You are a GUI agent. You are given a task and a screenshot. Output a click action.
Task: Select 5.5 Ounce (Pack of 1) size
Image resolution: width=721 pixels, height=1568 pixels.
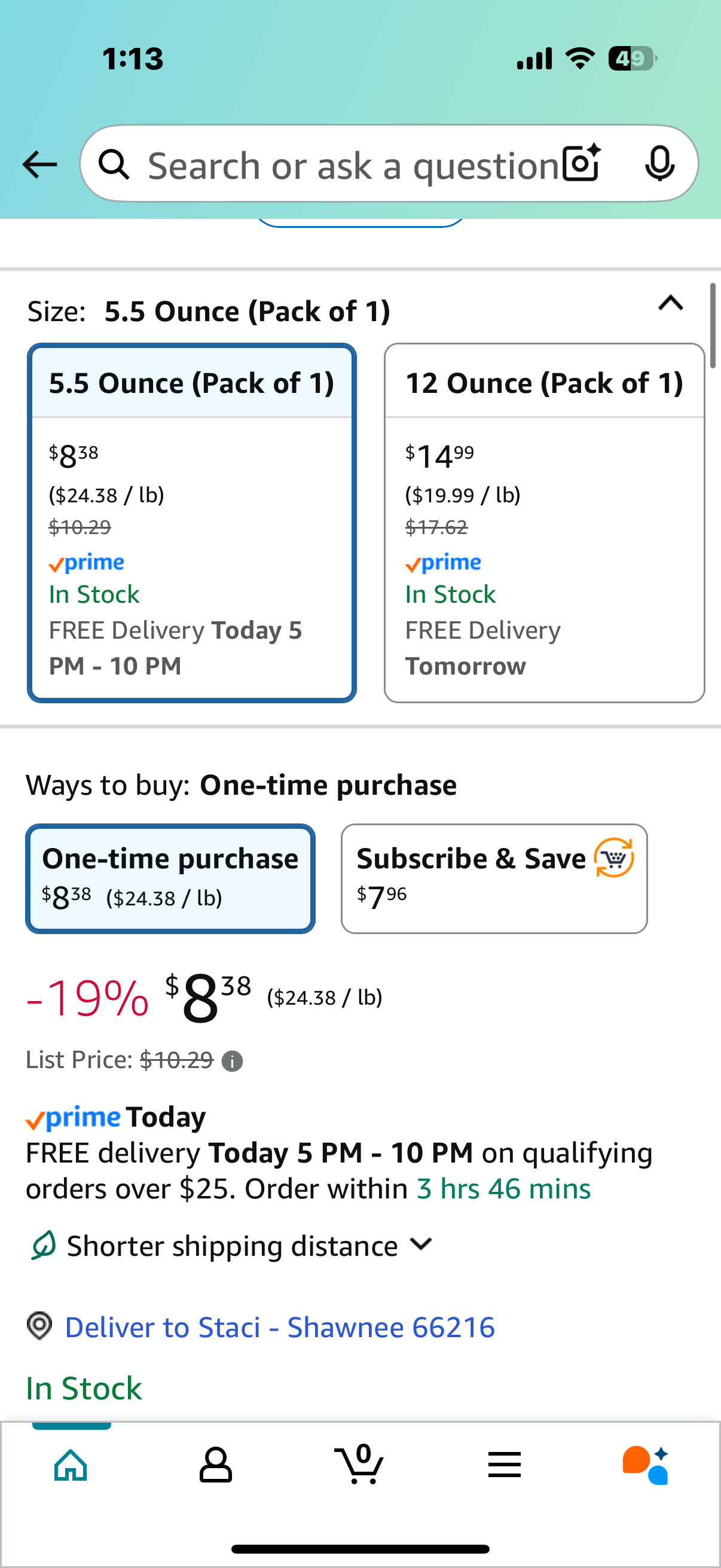192,523
